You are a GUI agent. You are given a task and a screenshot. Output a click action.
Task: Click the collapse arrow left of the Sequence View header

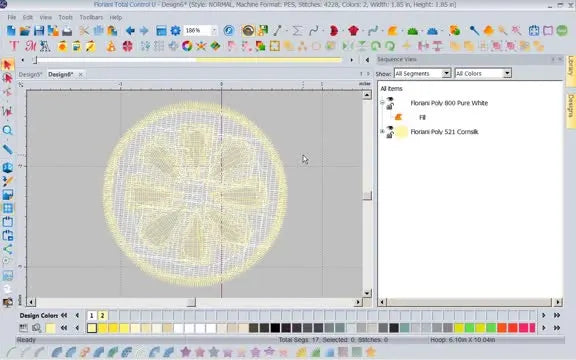point(367,60)
